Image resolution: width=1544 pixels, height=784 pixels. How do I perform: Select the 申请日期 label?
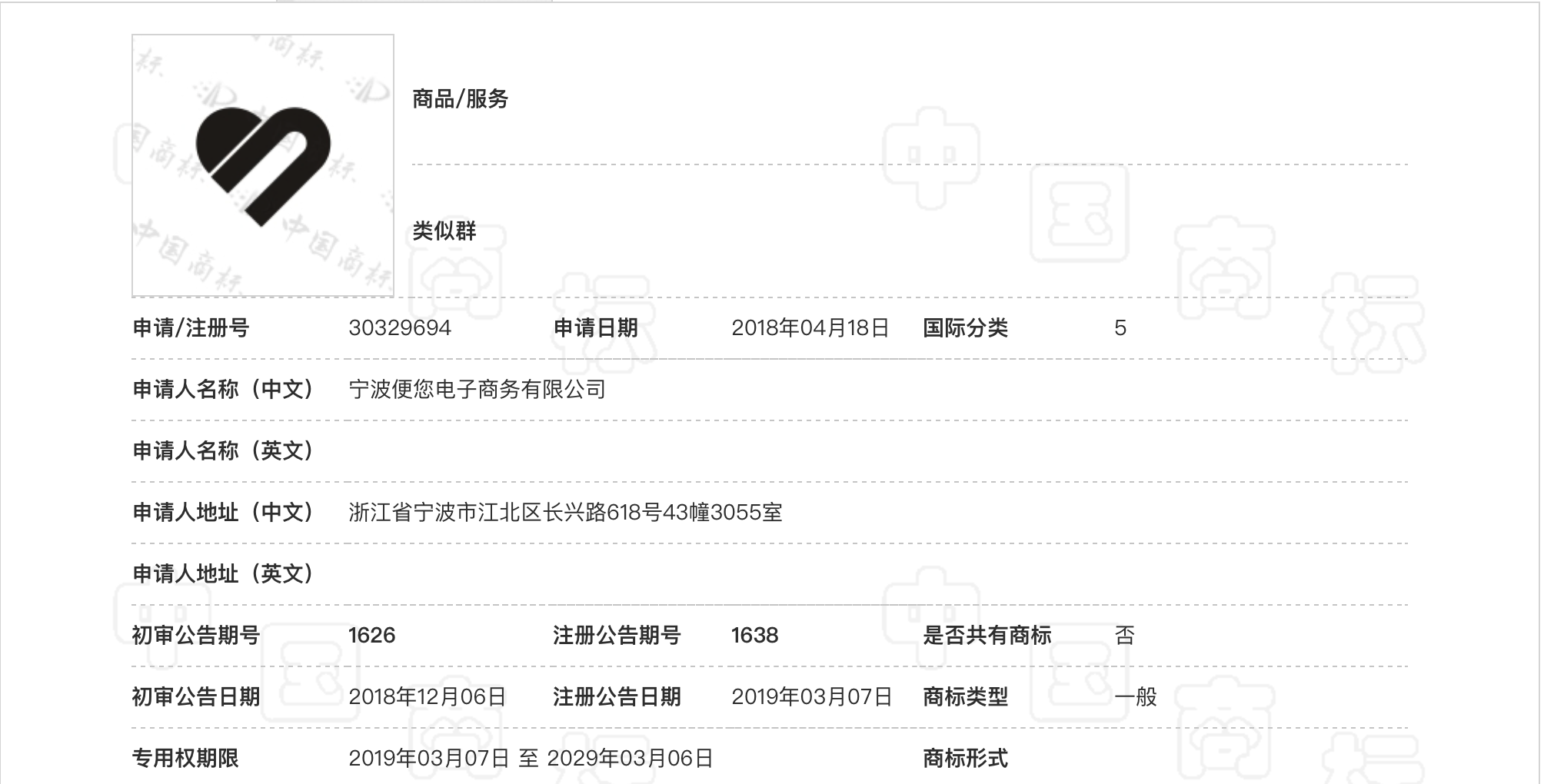pyautogui.click(x=596, y=328)
